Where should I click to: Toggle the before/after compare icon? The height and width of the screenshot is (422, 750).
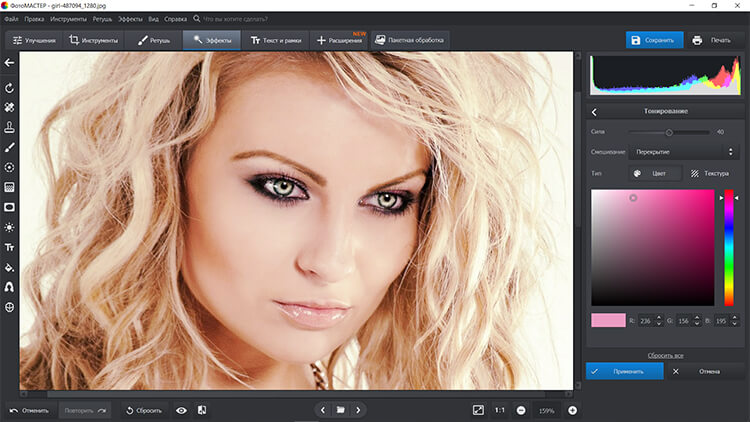pos(202,410)
